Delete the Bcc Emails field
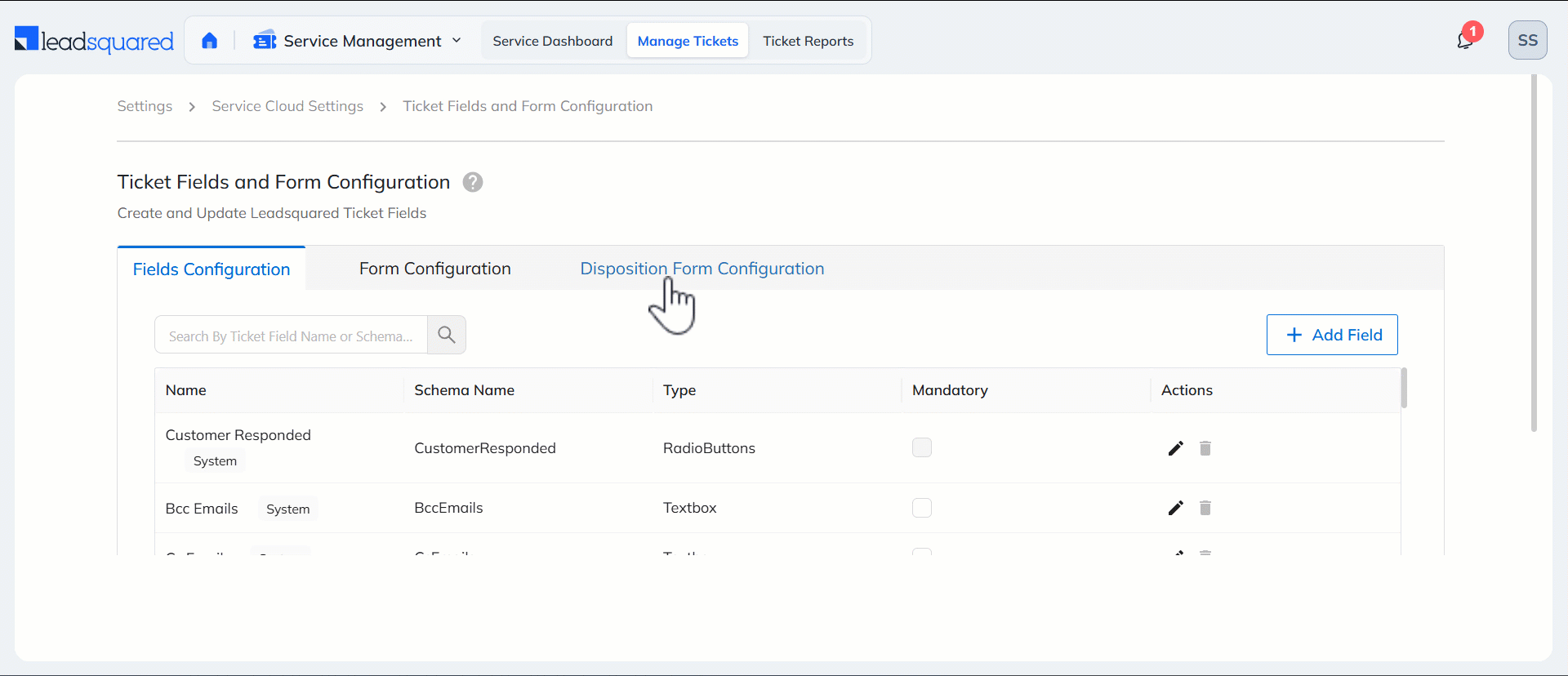Screen dimensions: 1568x676 (1205, 508)
